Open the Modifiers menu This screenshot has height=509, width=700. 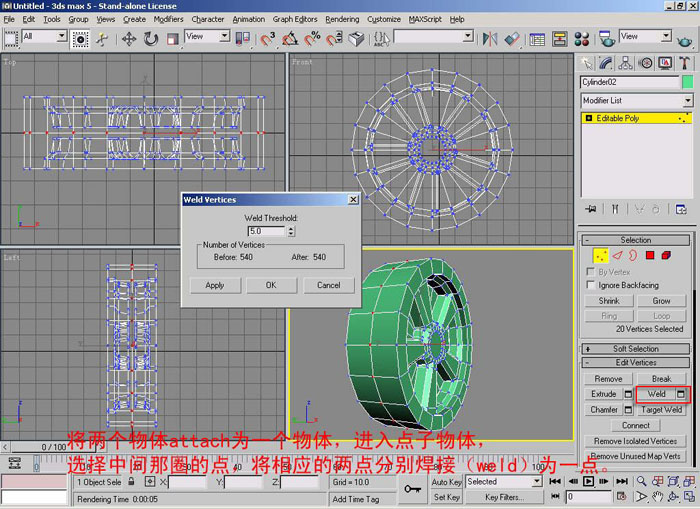(168, 19)
